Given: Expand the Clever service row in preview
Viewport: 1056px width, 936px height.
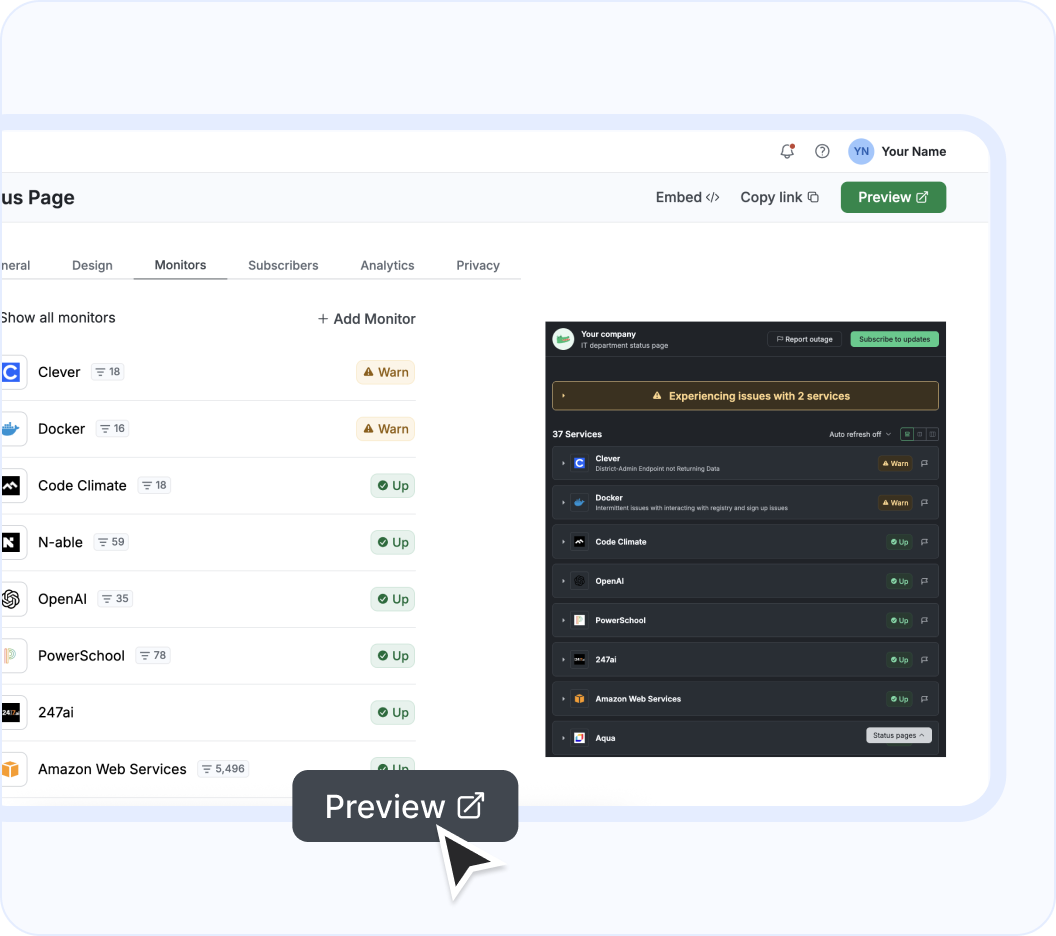Looking at the screenshot, I should point(564,463).
